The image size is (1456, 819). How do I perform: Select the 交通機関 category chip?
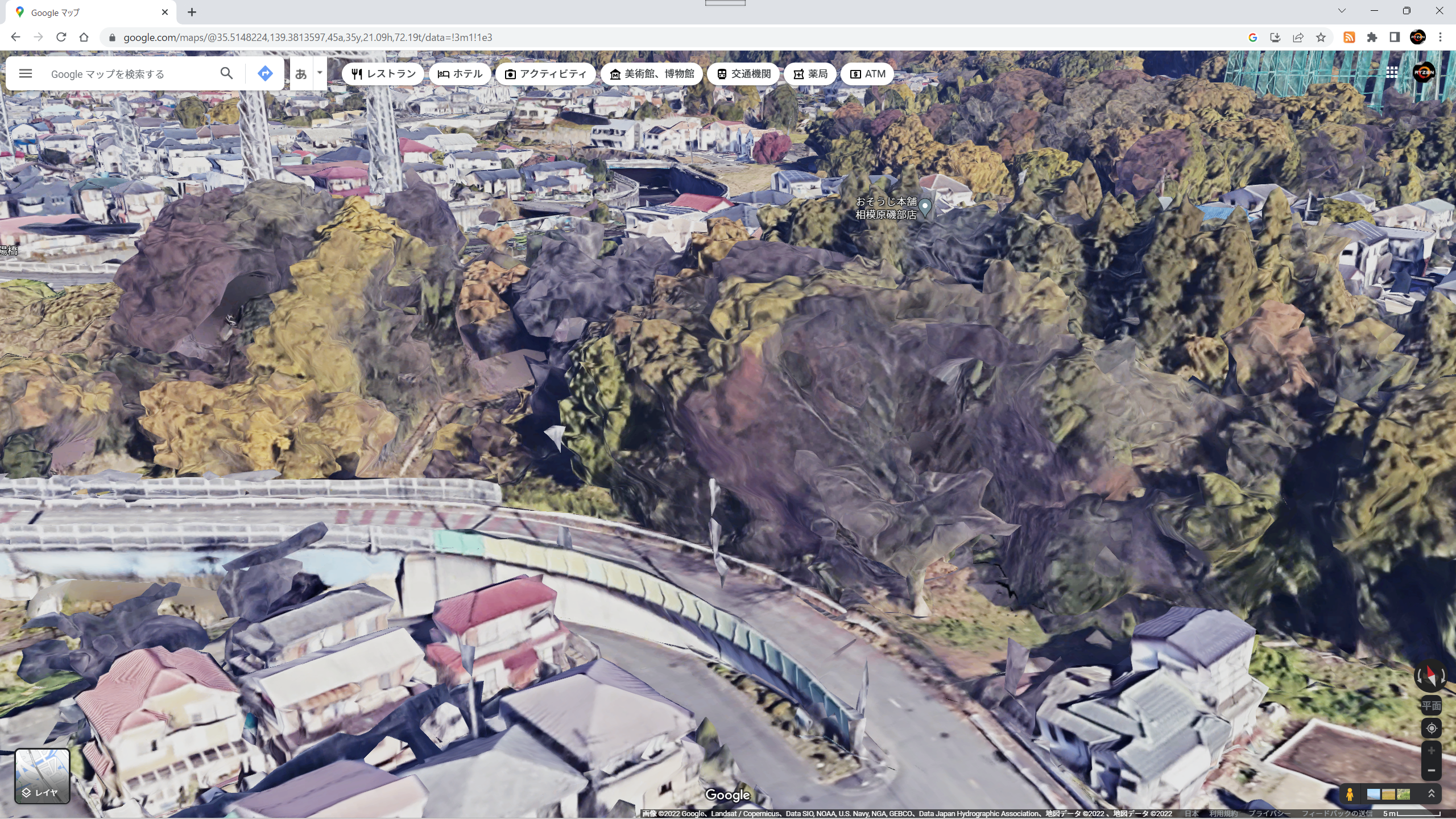[743, 74]
